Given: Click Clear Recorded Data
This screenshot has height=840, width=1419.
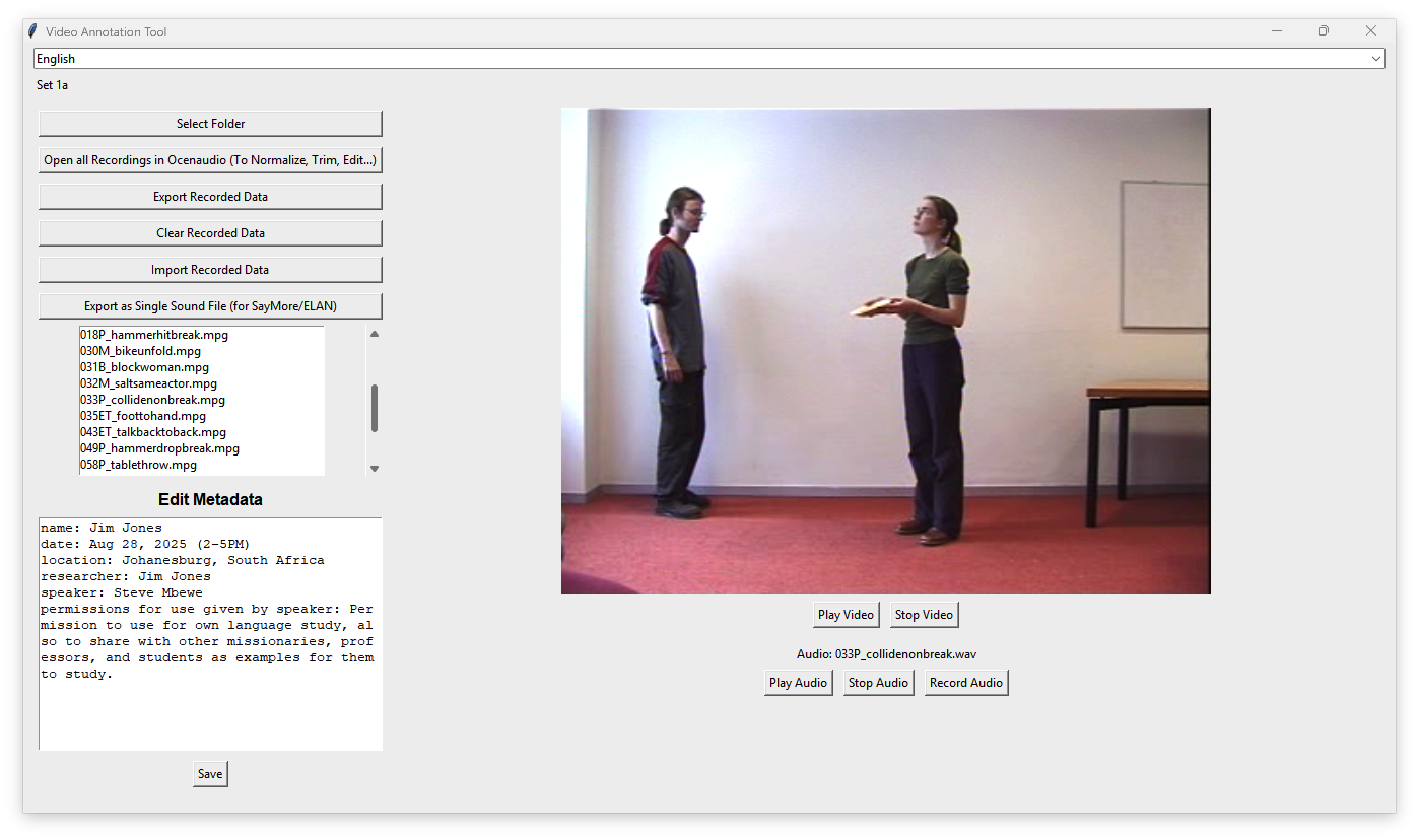Looking at the screenshot, I should point(210,233).
